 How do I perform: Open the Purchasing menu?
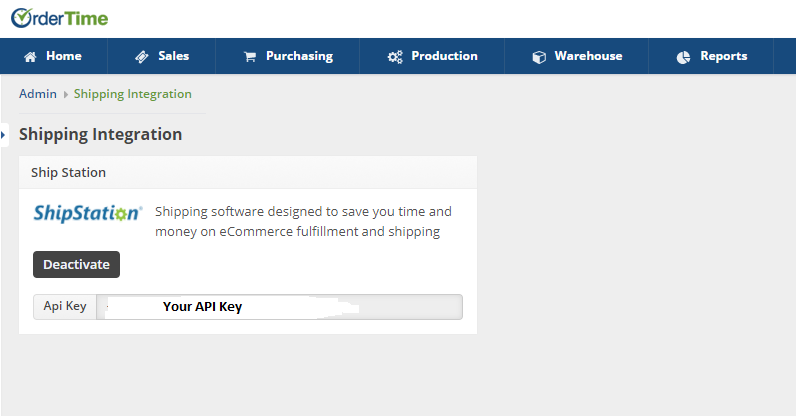tap(288, 56)
